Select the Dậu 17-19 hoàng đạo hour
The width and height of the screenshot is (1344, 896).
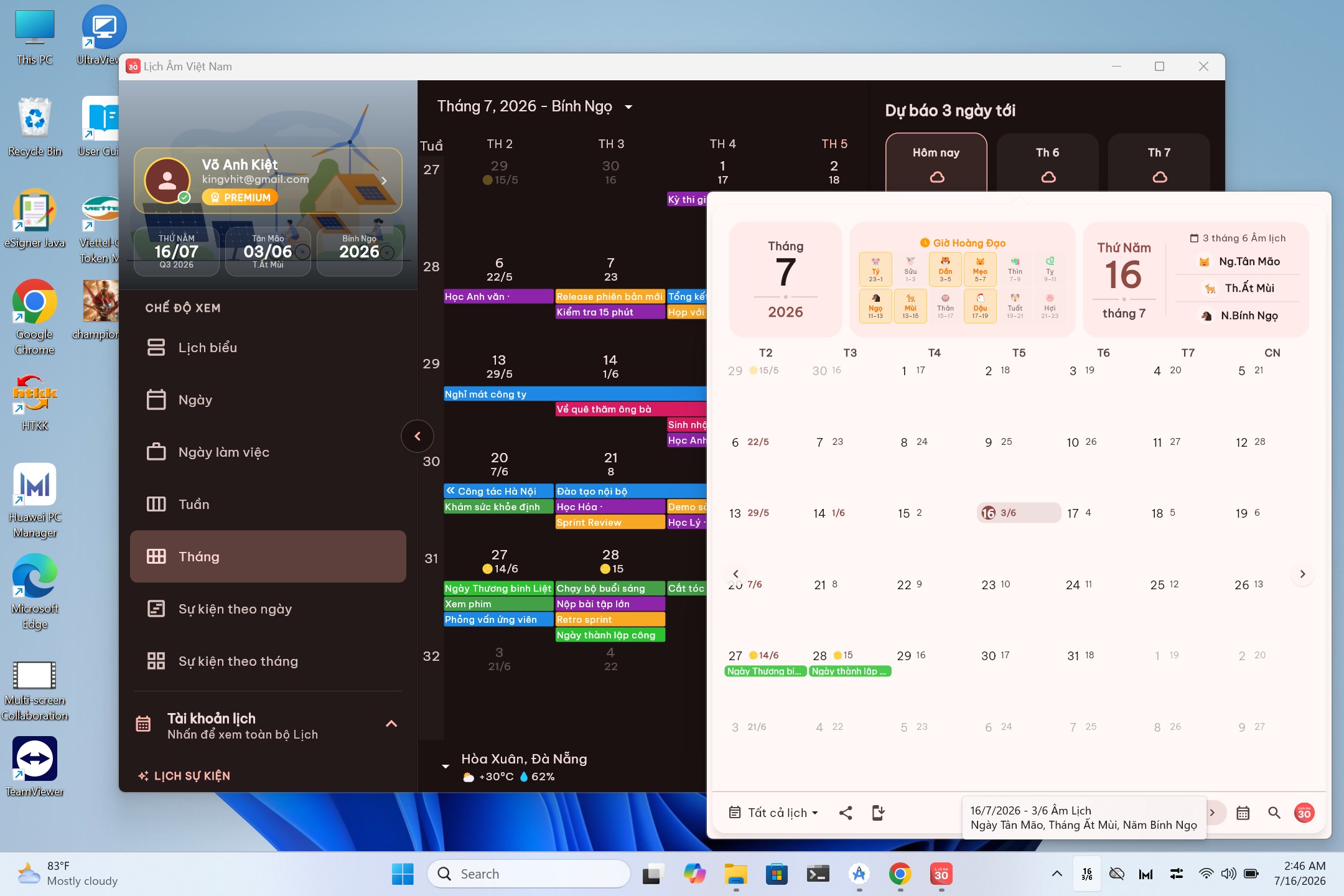tap(980, 306)
